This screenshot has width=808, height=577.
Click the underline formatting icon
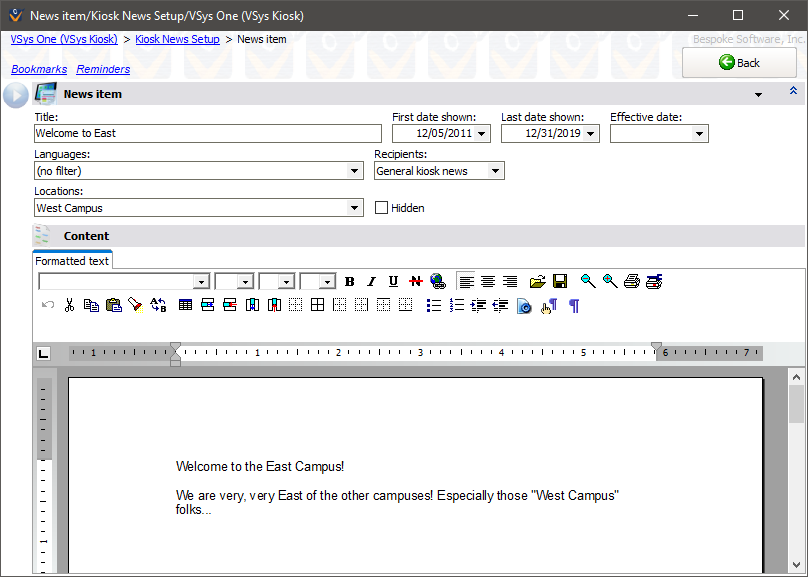point(393,282)
